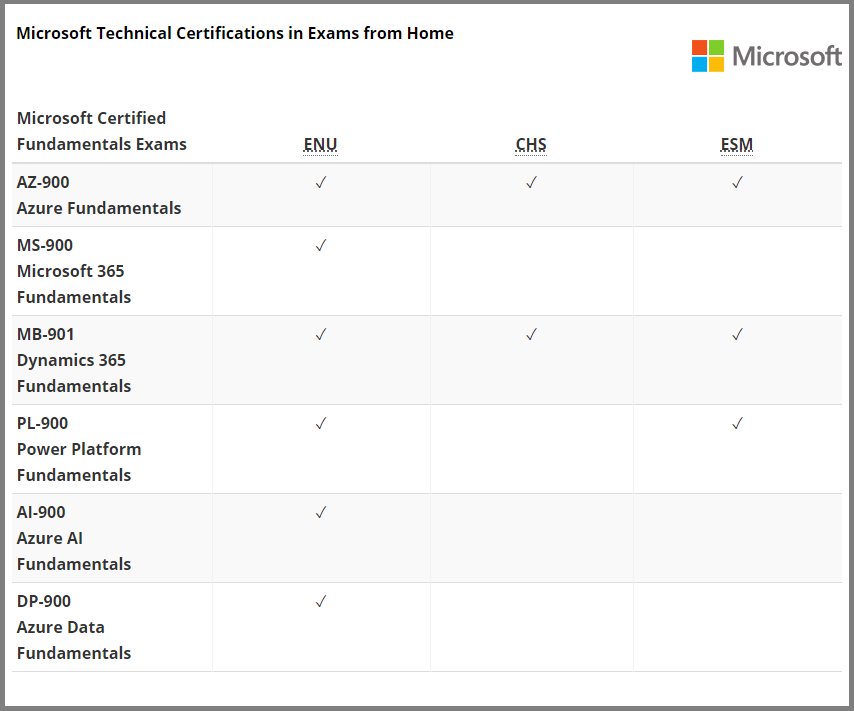Click the MB-901 checkmark under CHS
Image resolution: width=854 pixels, height=711 pixels.
(532, 335)
